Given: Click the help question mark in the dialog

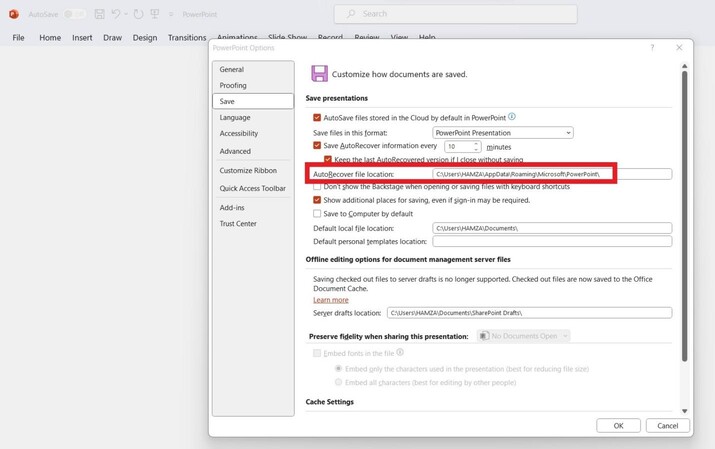Looking at the screenshot, I should (652, 47).
